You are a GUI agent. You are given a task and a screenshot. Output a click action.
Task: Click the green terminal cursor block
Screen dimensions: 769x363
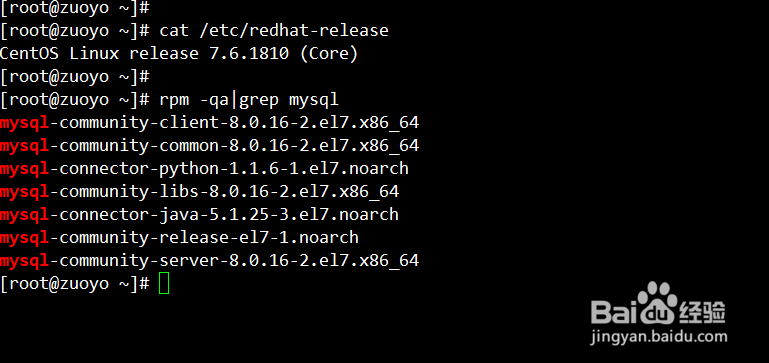[164, 285]
